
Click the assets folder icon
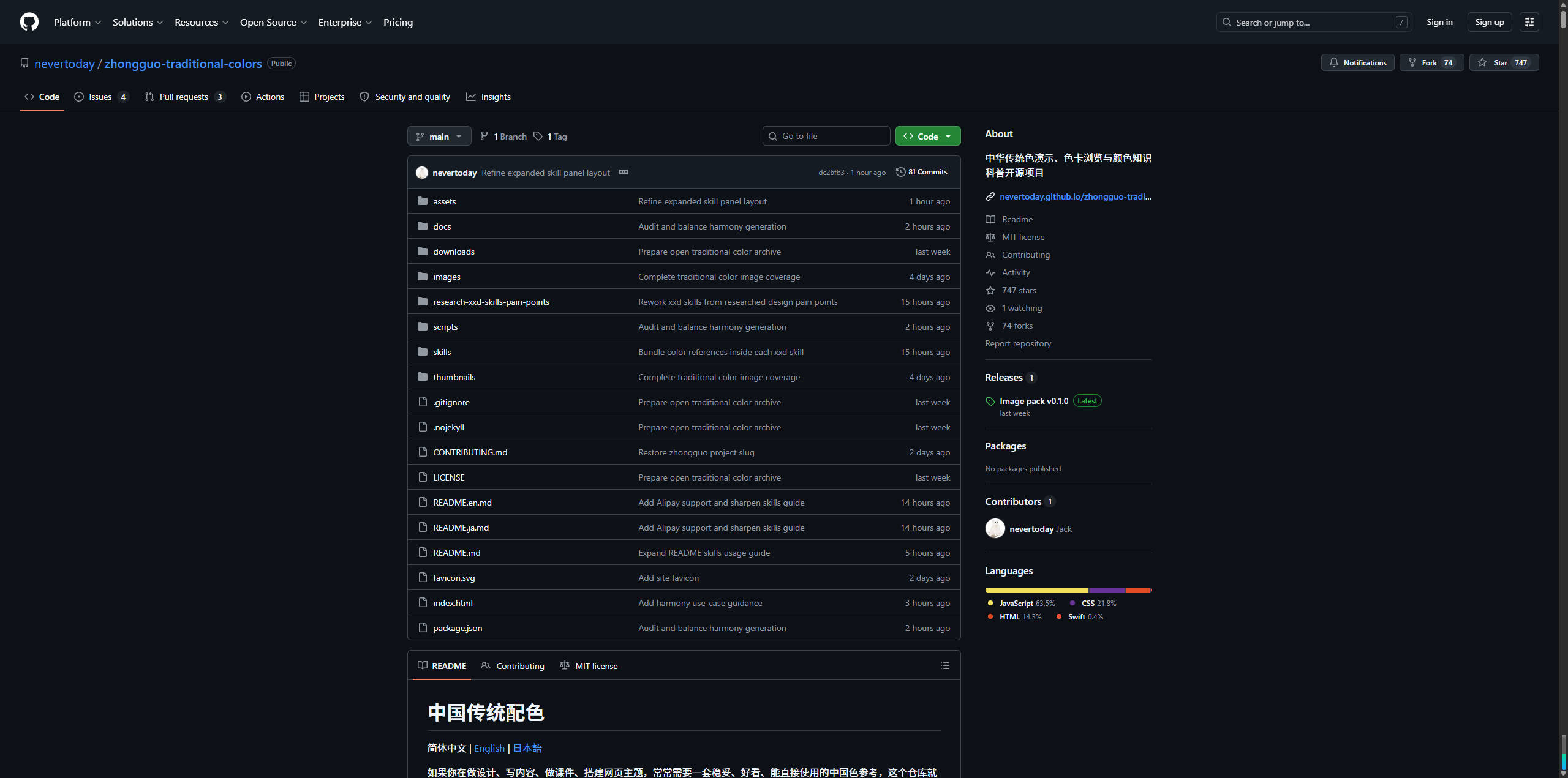tap(422, 201)
